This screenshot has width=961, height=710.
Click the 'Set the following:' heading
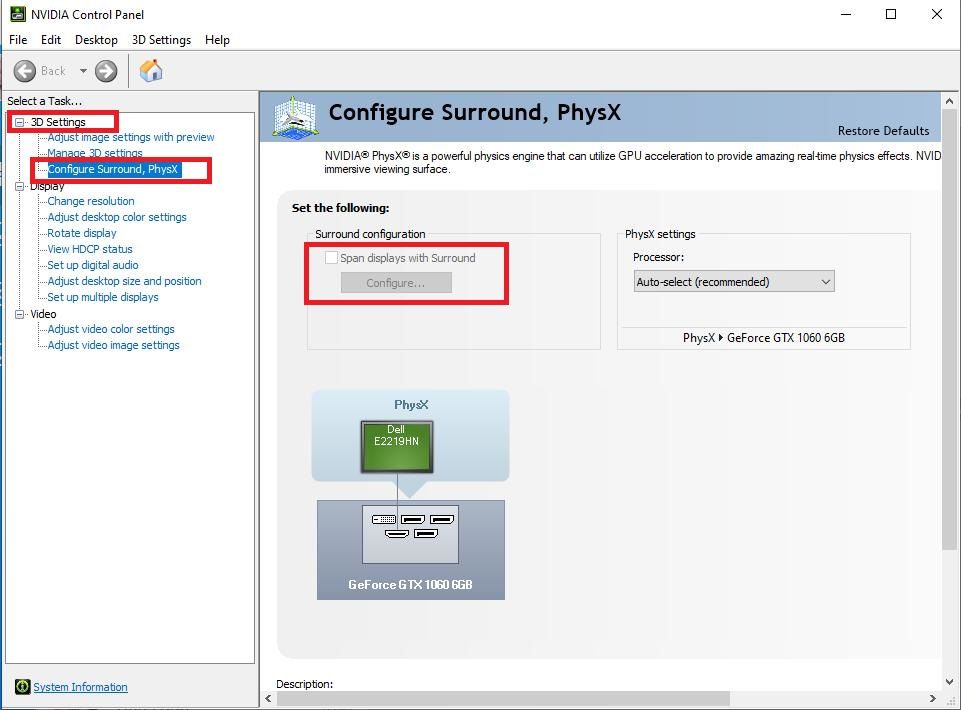coord(340,208)
